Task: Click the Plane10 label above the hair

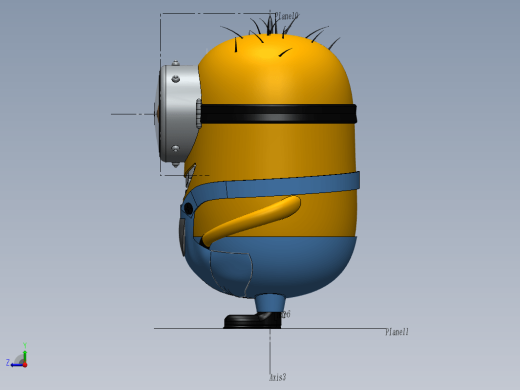Action: (x=287, y=16)
